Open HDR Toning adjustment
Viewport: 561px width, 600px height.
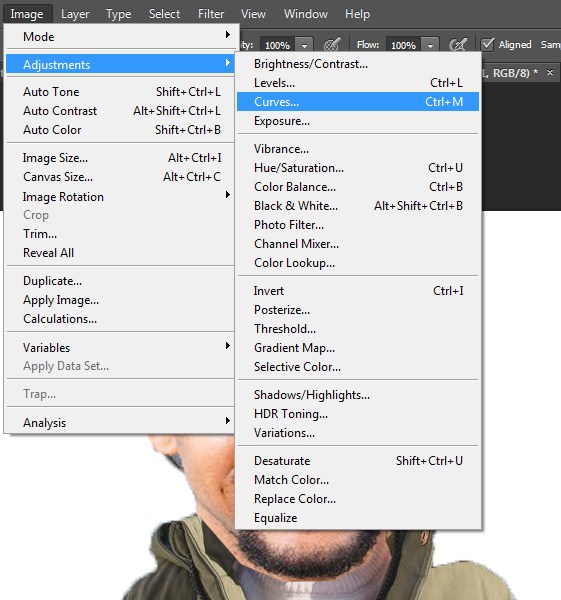click(358, 414)
